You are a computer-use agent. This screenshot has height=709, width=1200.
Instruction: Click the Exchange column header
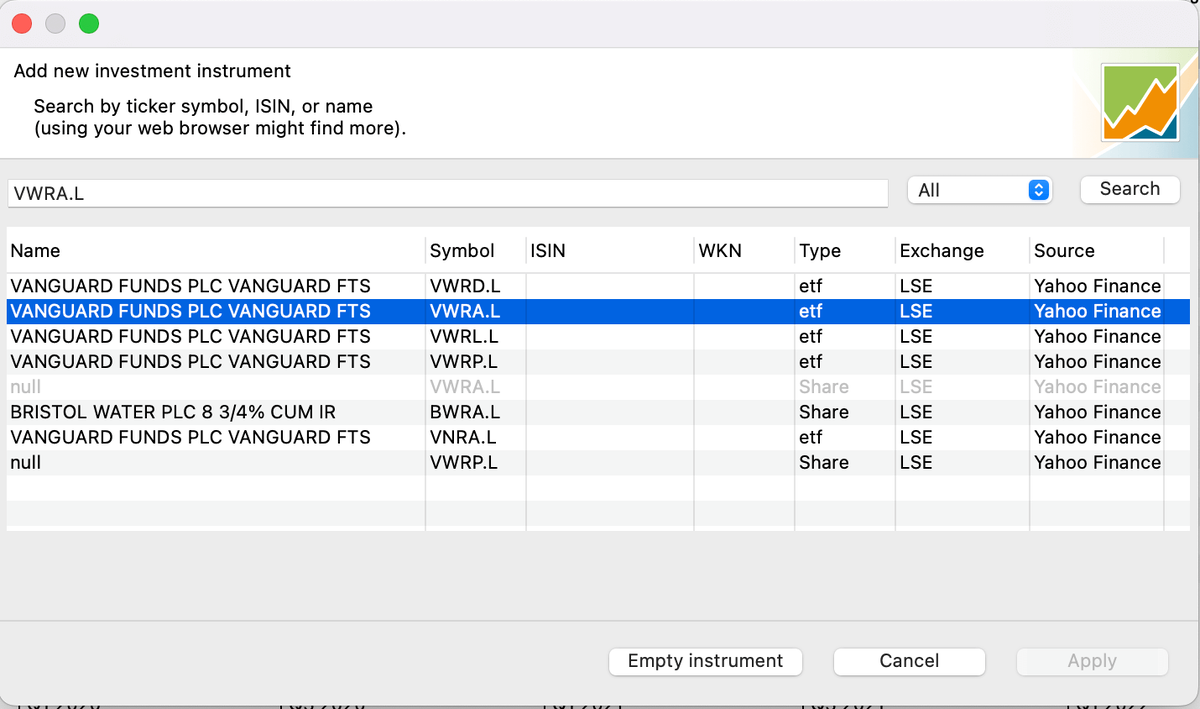click(x=962, y=251)
